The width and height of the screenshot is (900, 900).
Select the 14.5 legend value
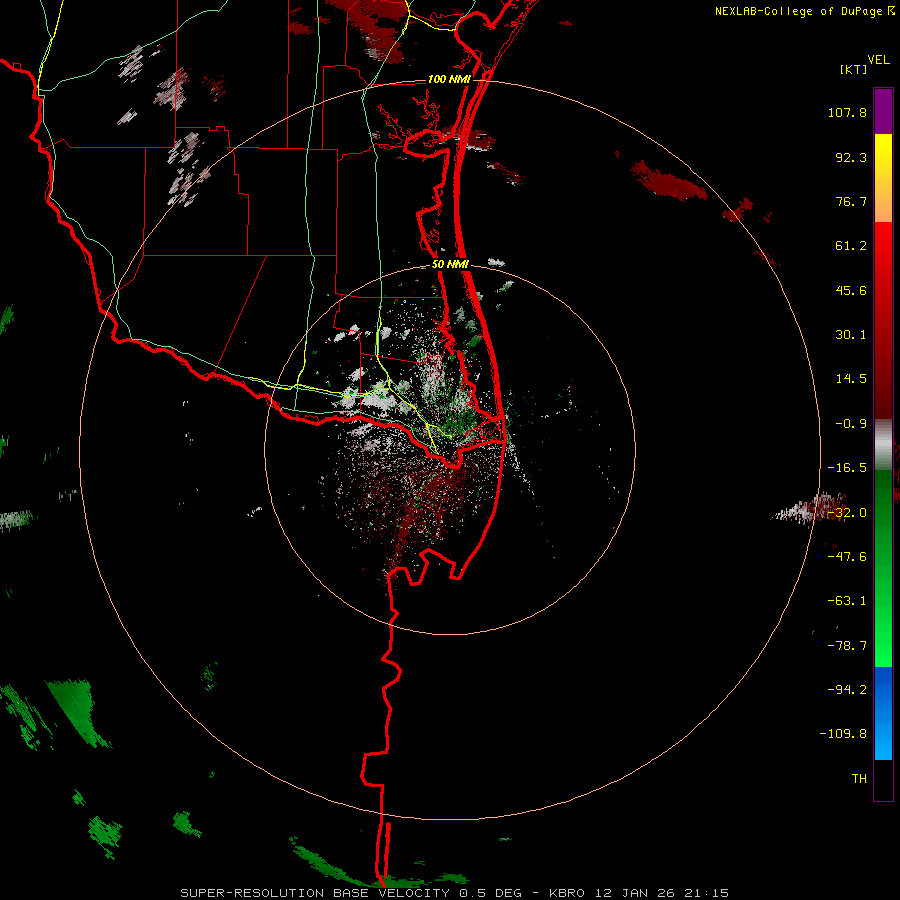pyautogui.click(x=851, y=379)
